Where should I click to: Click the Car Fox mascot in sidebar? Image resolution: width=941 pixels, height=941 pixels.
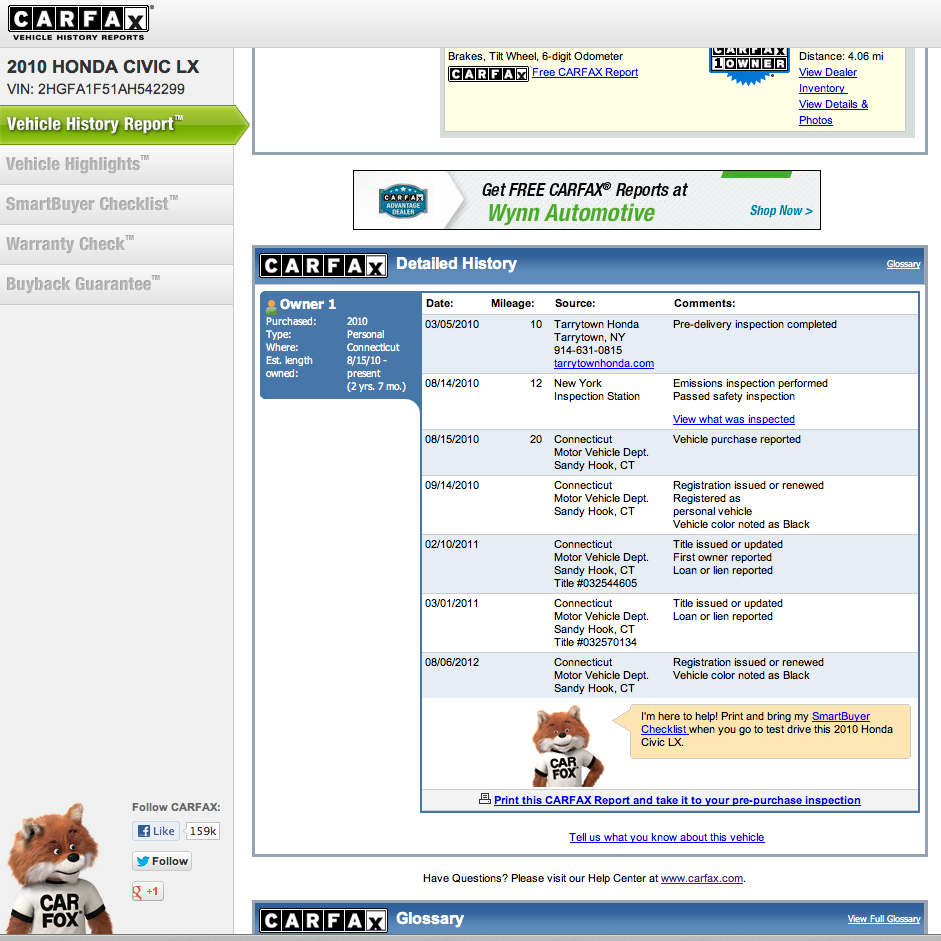tap(58, 870)
